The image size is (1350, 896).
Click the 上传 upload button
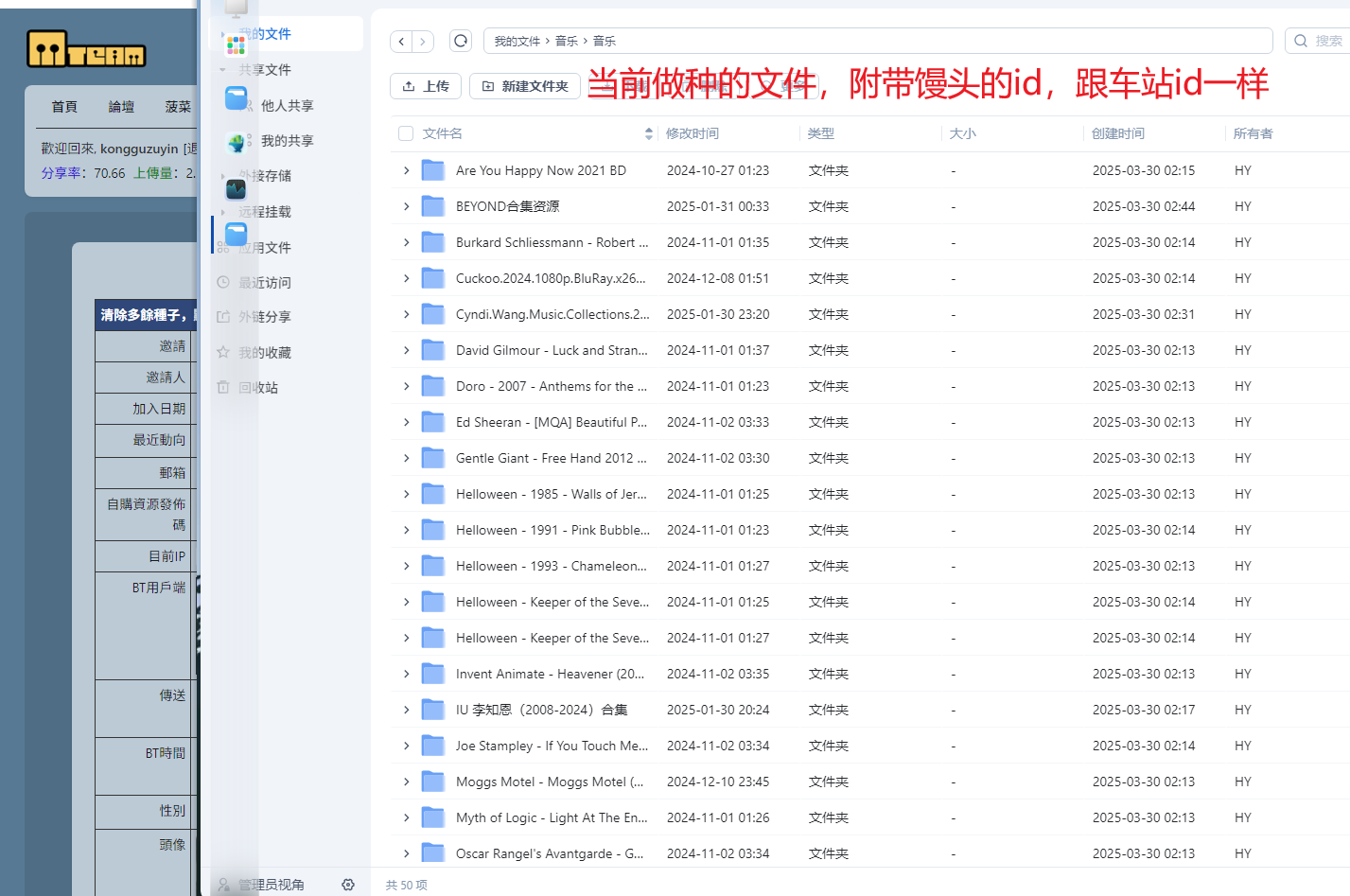point(426,86)
